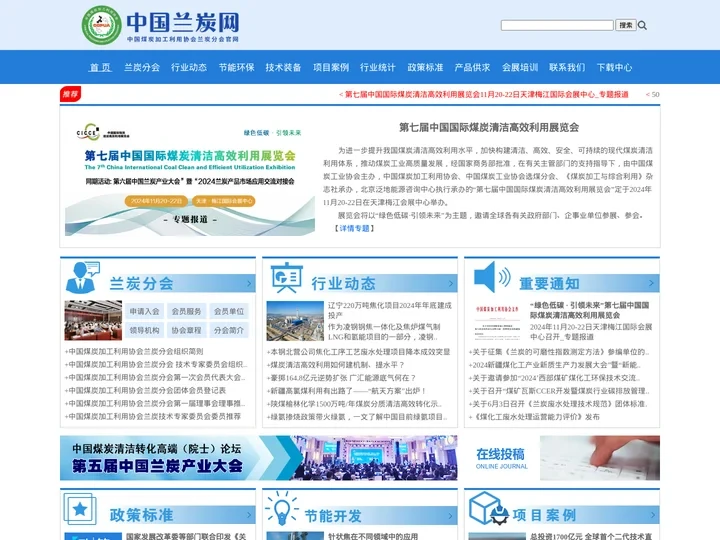The image size is (720, 540).
Task: Open 联系我们 in navigation bar
Action: [x=567, y=68]
